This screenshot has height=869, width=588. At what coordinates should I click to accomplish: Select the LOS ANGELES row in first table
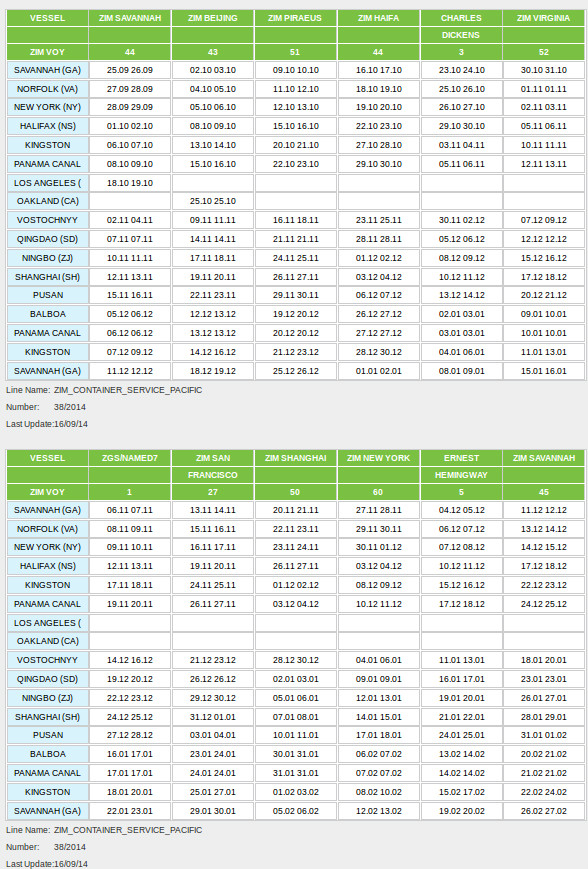tap(295, 183)
